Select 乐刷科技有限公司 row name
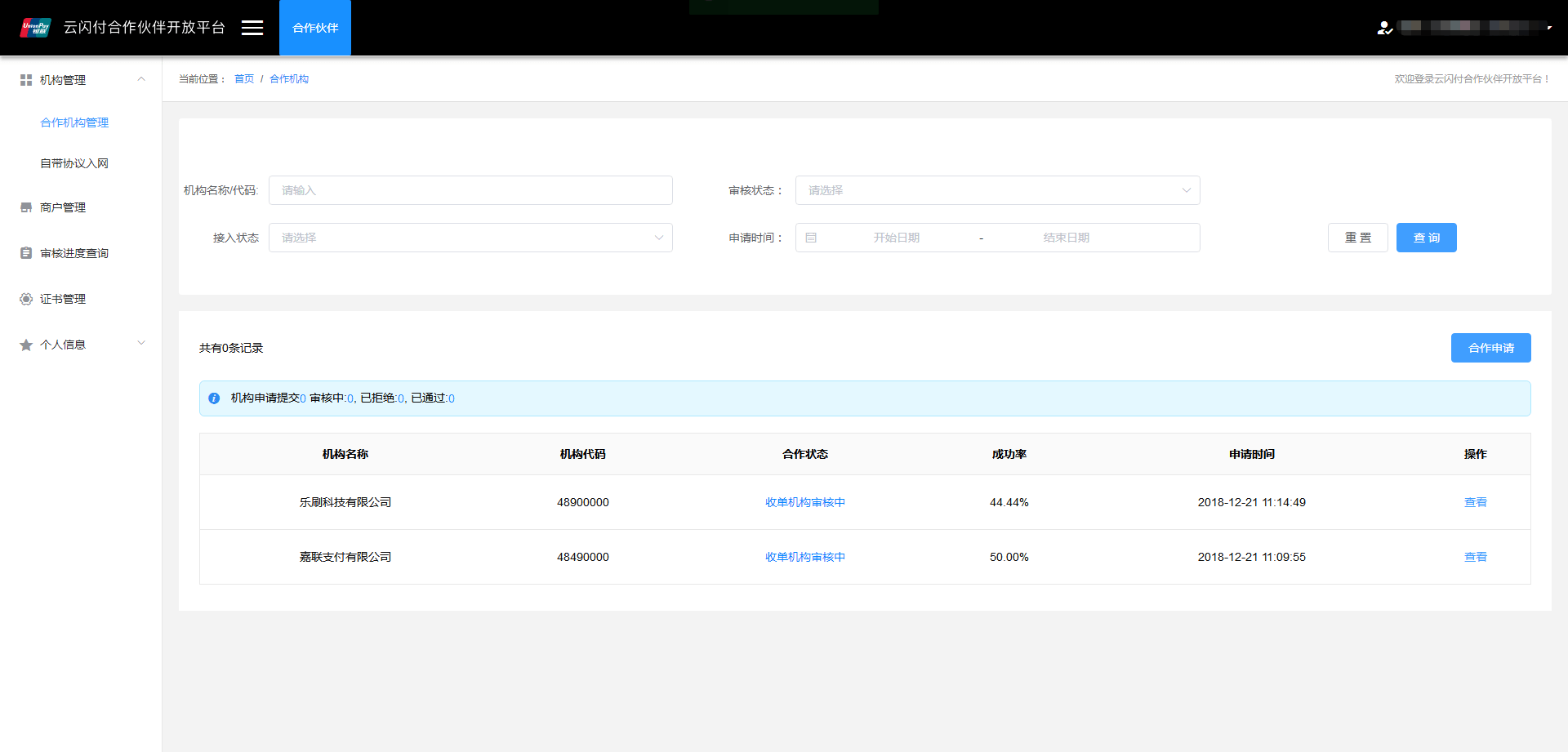Viewport: 1568px width, 752px height. click(x=345, y=502)
